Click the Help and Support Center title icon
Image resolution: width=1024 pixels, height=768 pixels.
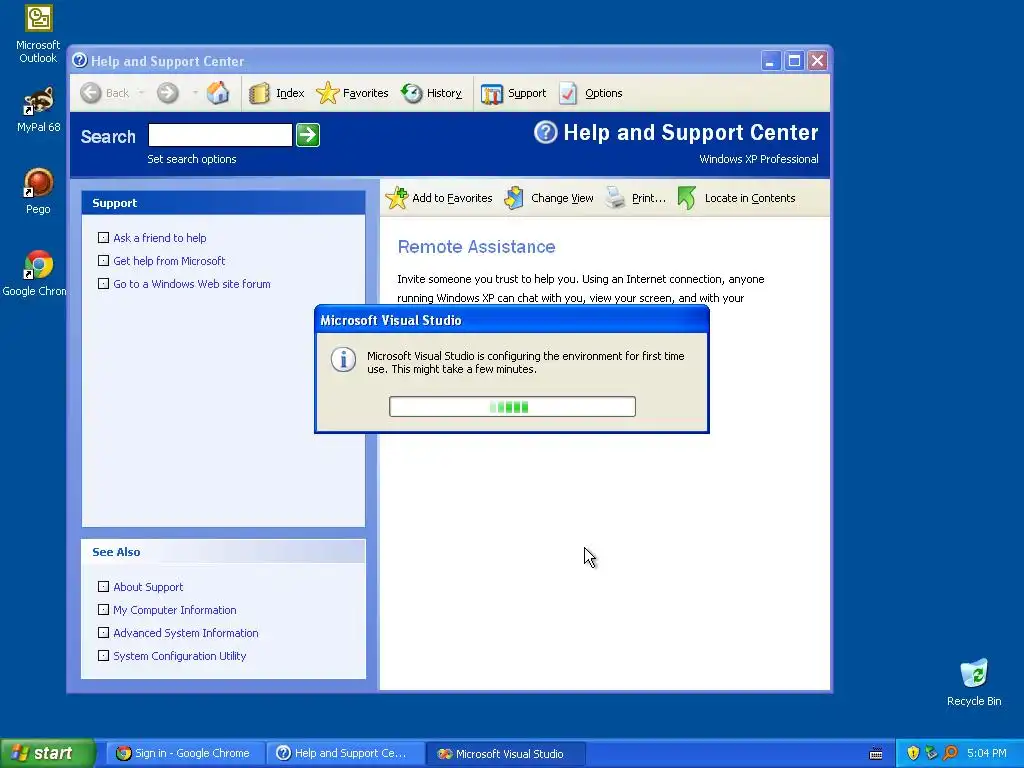click(x=80, y=61)
